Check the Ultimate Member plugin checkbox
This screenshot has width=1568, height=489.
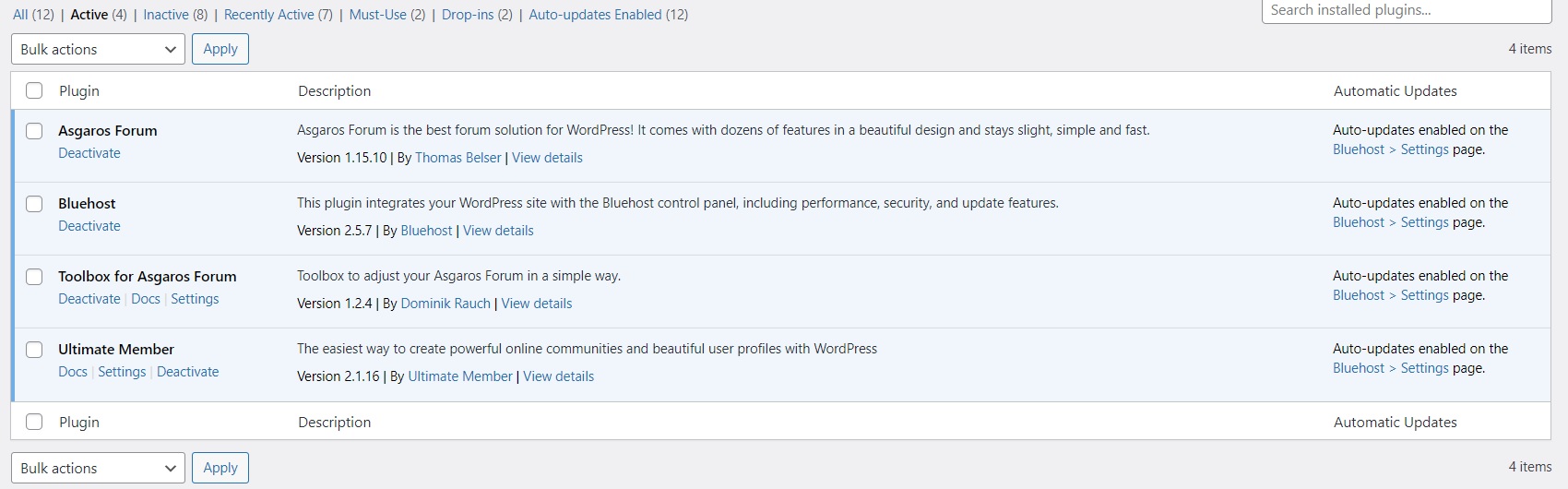34,350
